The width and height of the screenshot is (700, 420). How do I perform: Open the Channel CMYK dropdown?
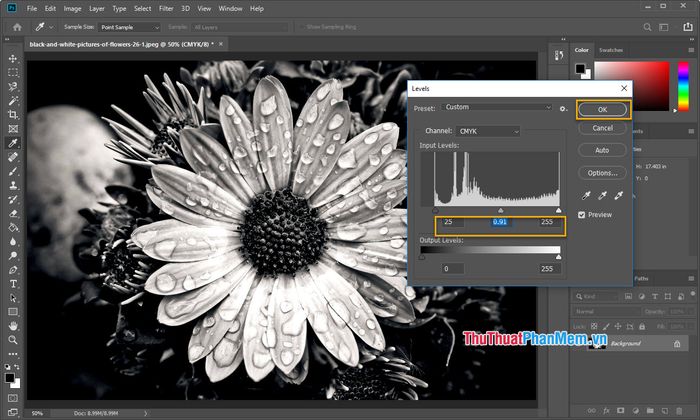[x=488, y=131]
